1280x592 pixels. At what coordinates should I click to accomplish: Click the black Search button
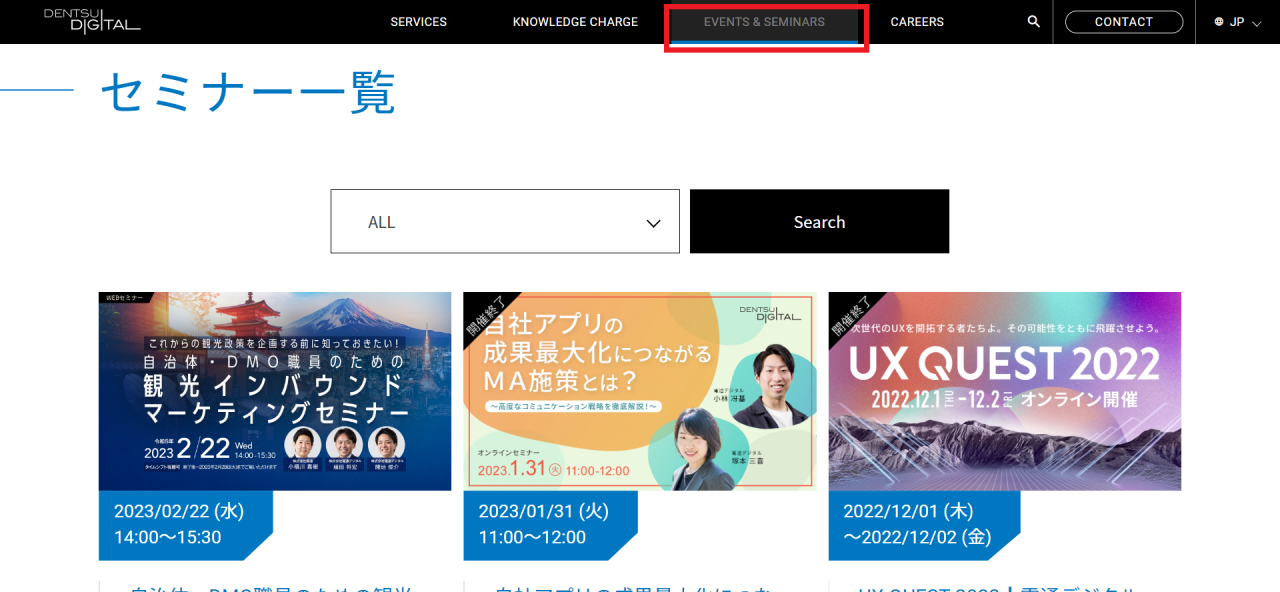(819, 222)
